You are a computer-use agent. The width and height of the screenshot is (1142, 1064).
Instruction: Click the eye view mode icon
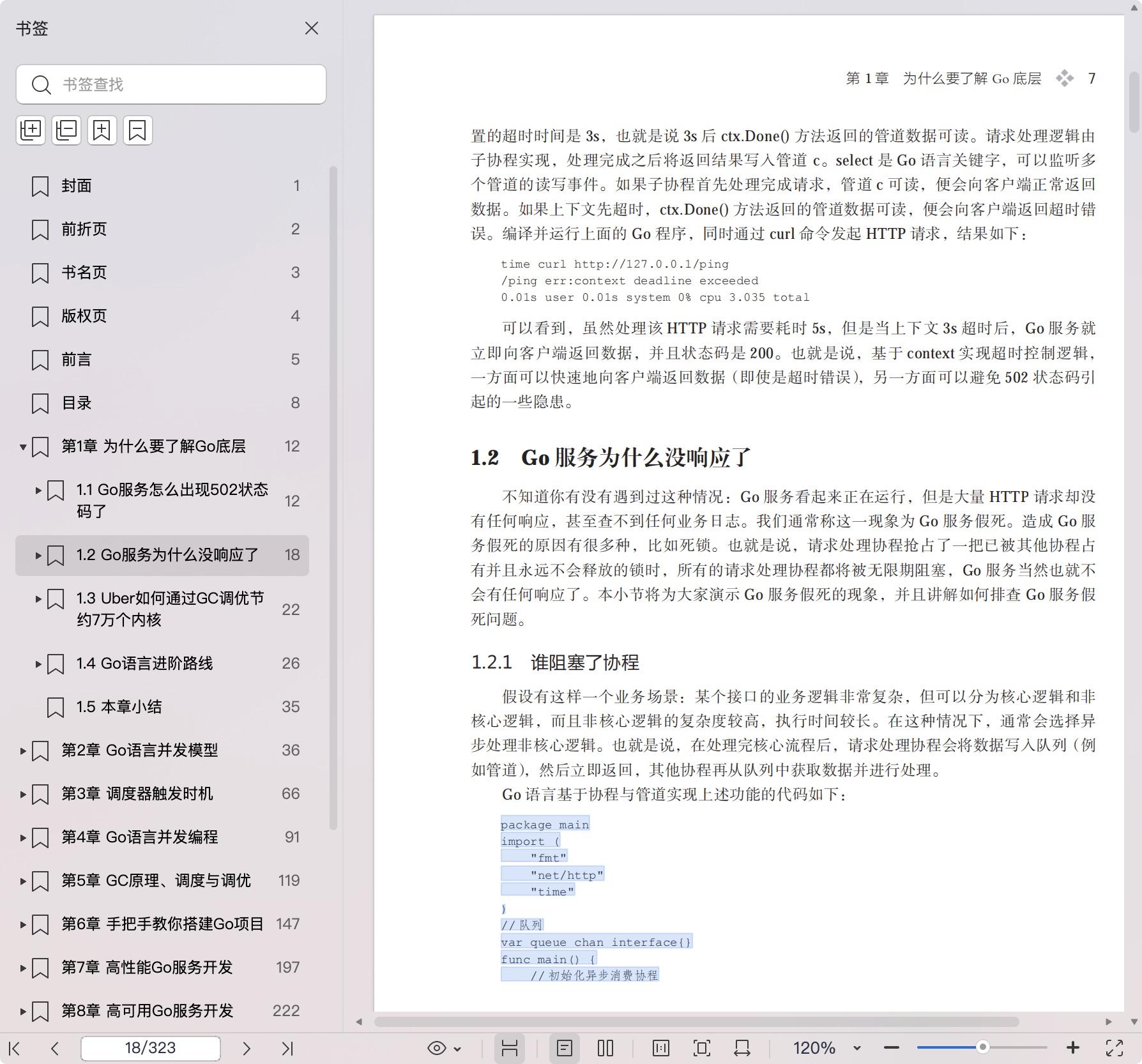(x=437, y=1048)
